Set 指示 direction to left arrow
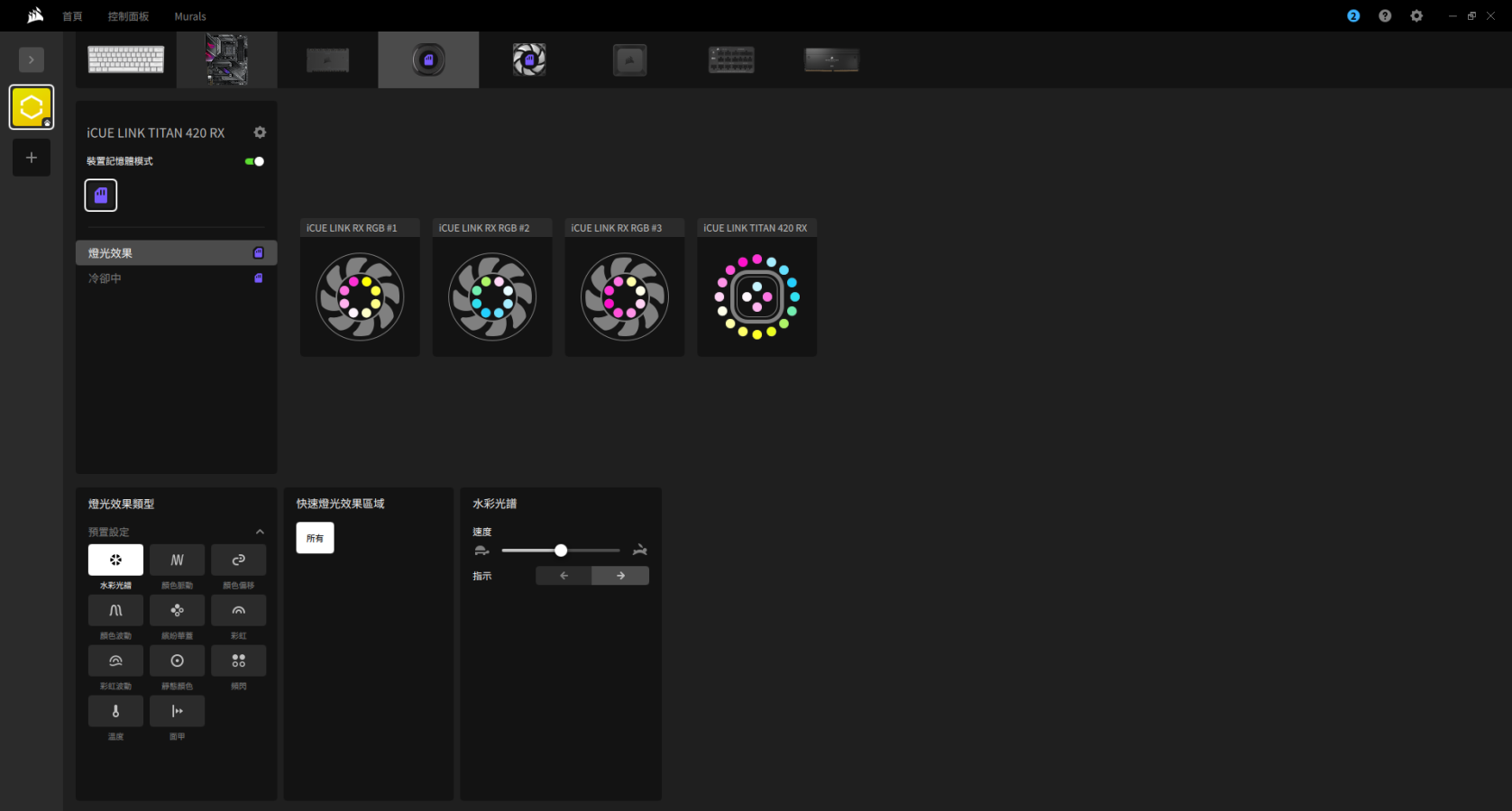The image size is (1512, 811). (564, 576)
